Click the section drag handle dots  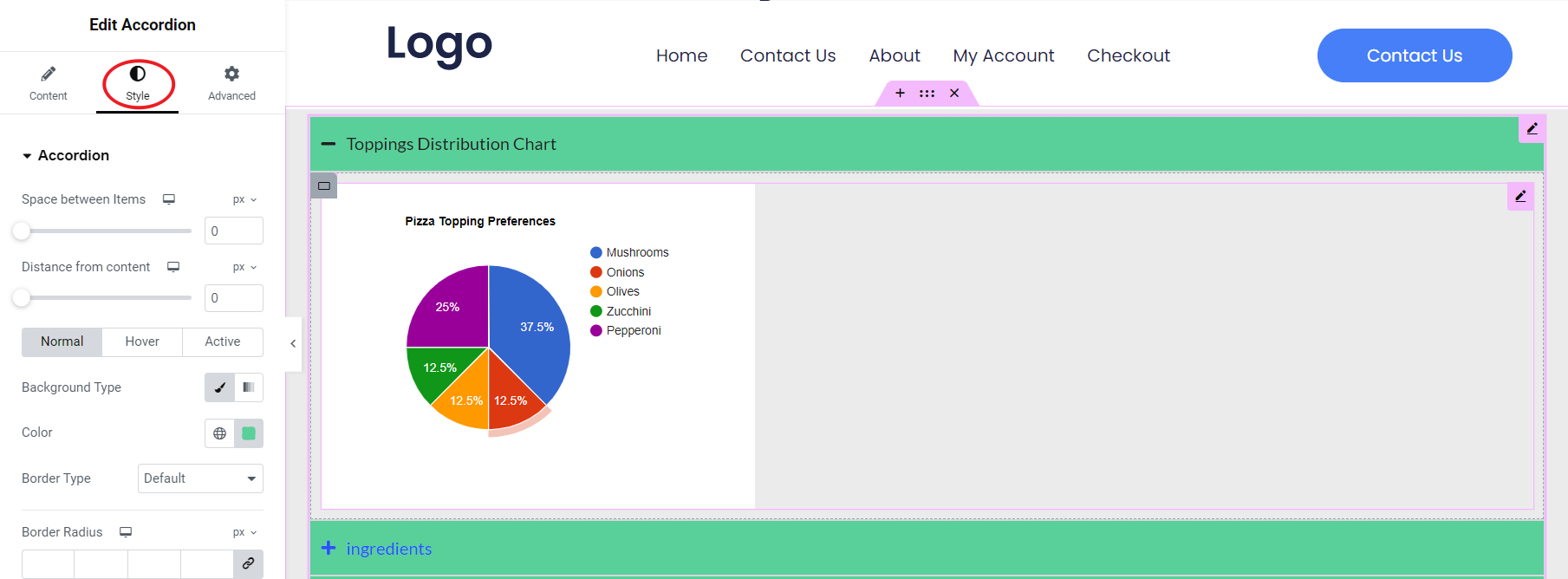[x=927, y=93]
